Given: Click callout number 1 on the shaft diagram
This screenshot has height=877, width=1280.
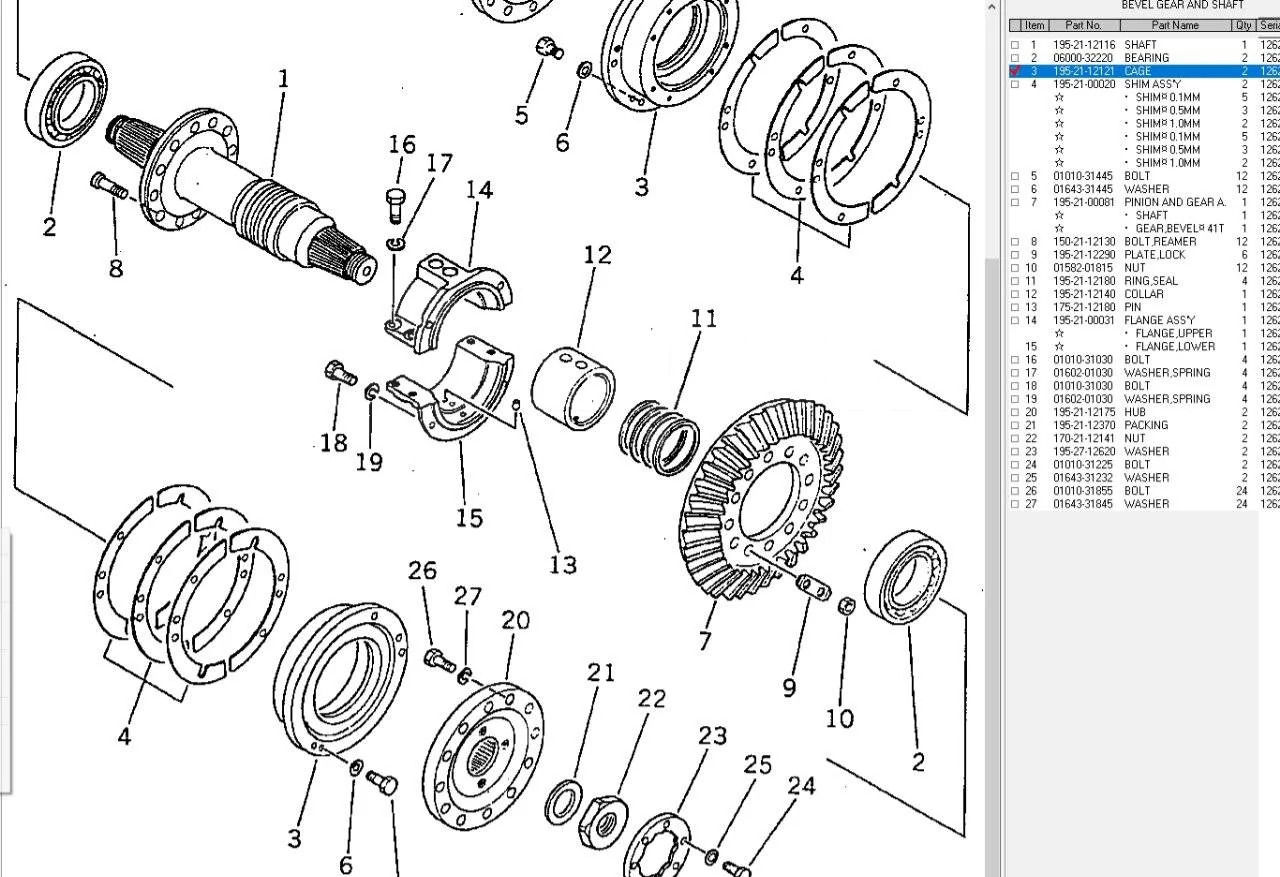Looking at the screenshot, I should pos(284,78).
